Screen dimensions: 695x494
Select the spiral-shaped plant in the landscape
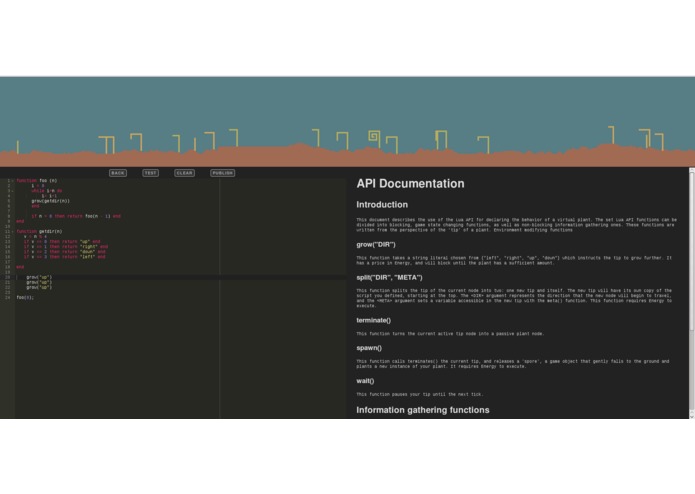pyautogui.click(x=375, y=137)
